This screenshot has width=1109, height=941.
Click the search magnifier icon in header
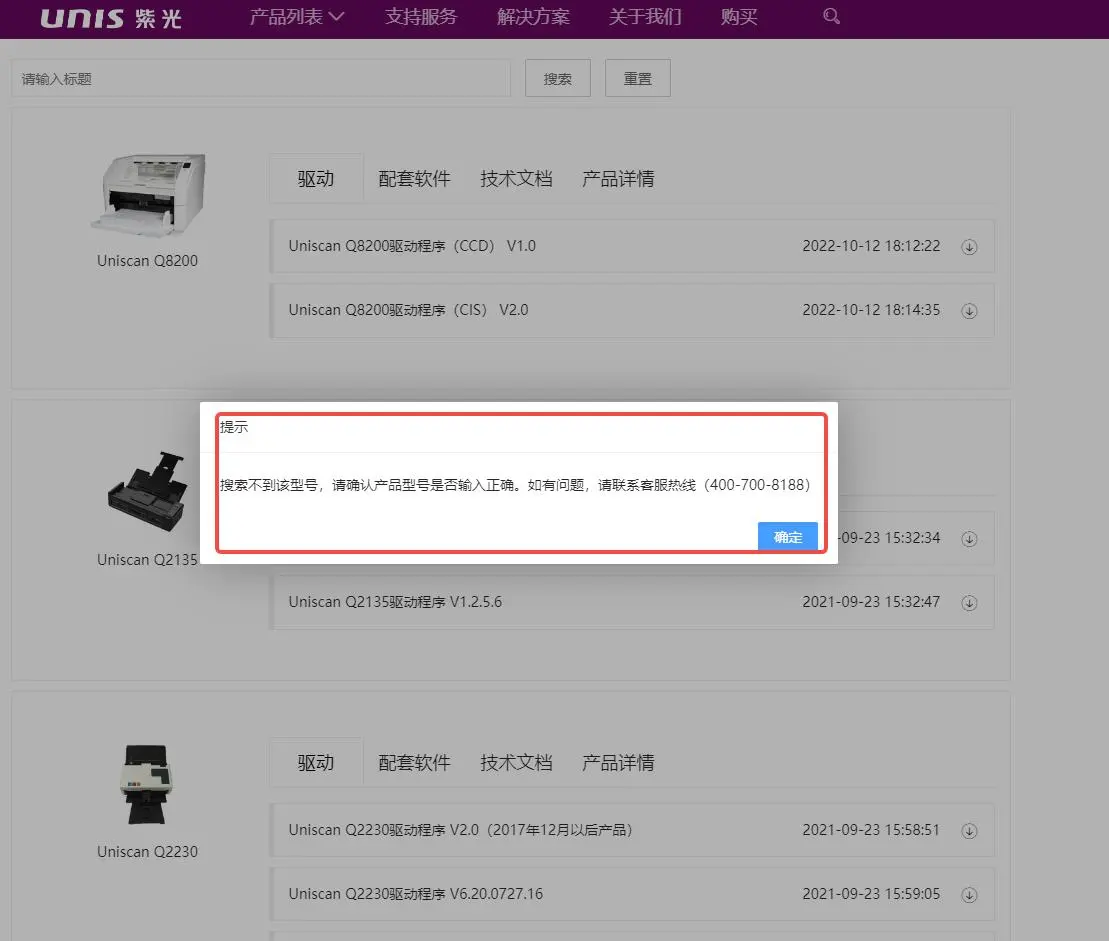click(x=831, y=17)
